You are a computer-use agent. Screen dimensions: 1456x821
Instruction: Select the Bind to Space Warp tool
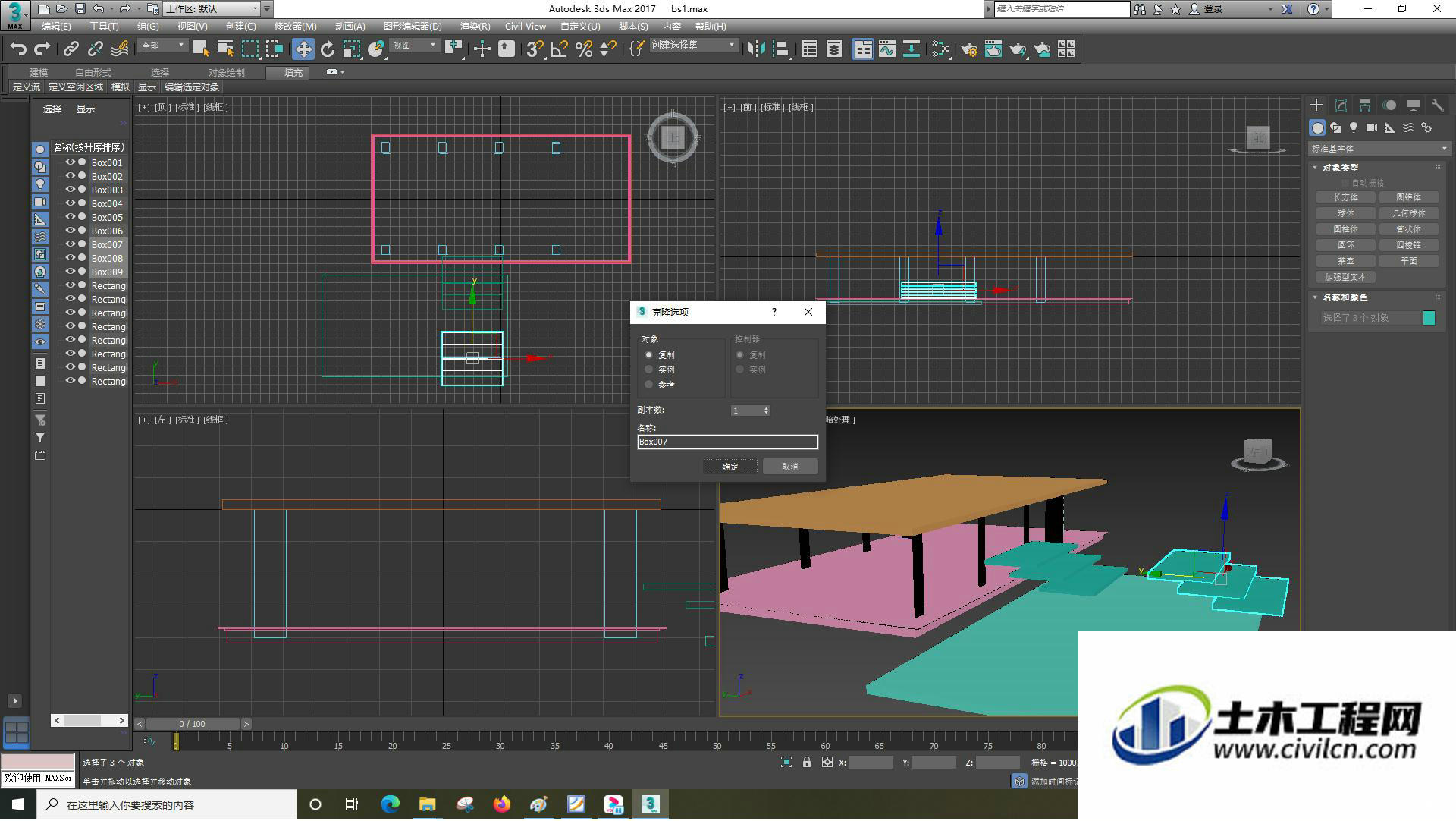point(120,49)
